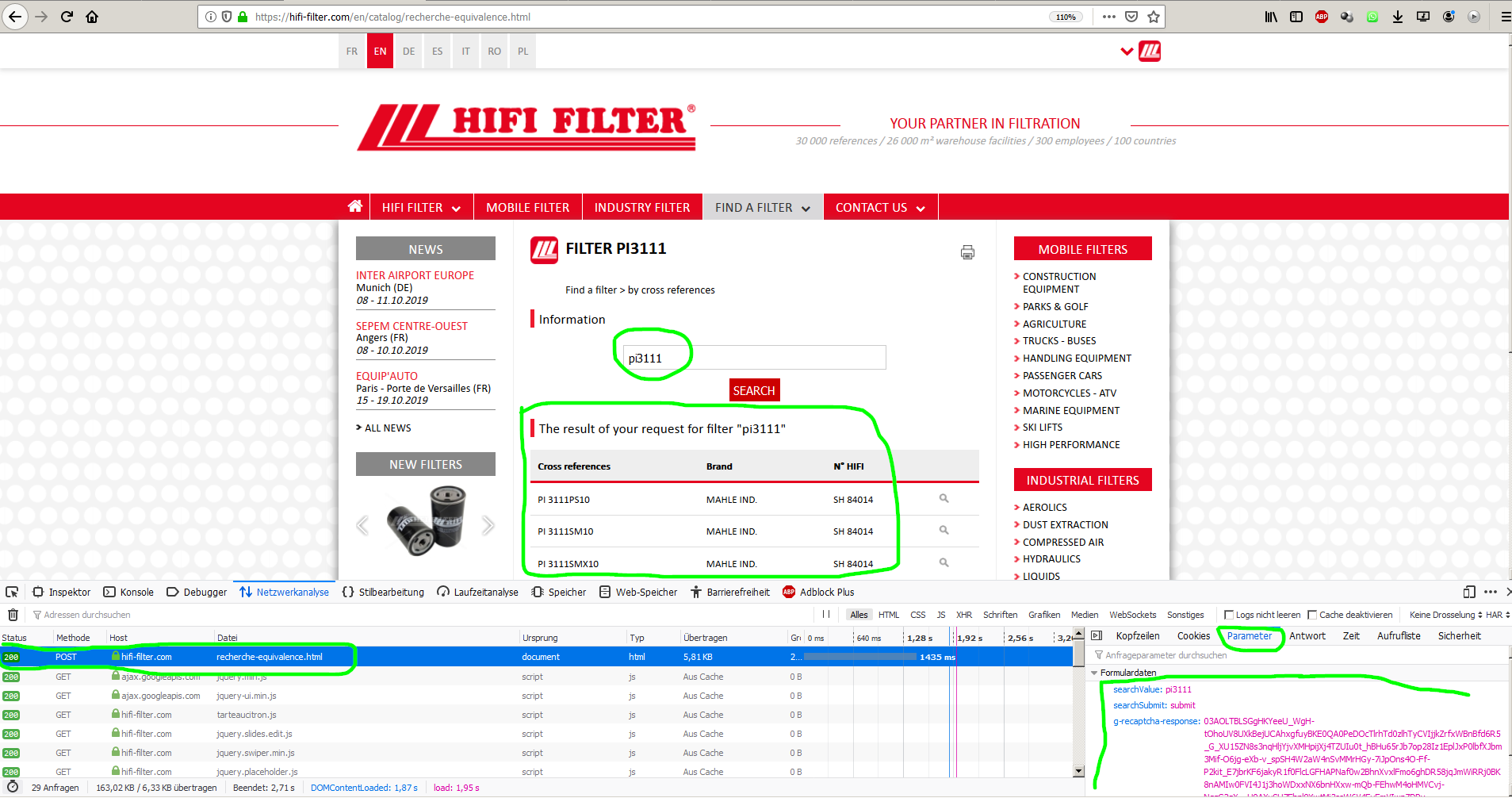Screen dimensions: 1512x798
Task: Click the reader/screenshot toolbar icon next to downloads
Action: pos(1423,17)
